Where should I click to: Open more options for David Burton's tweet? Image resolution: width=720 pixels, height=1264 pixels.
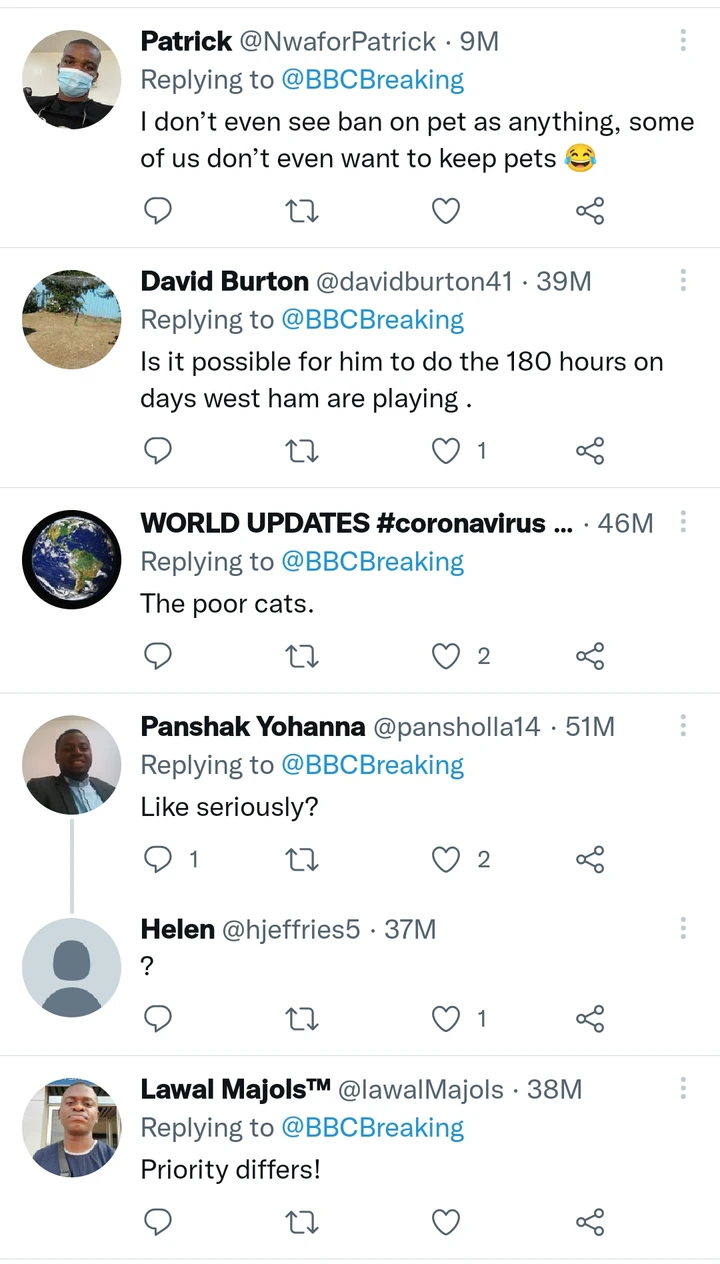click(683, 281)
